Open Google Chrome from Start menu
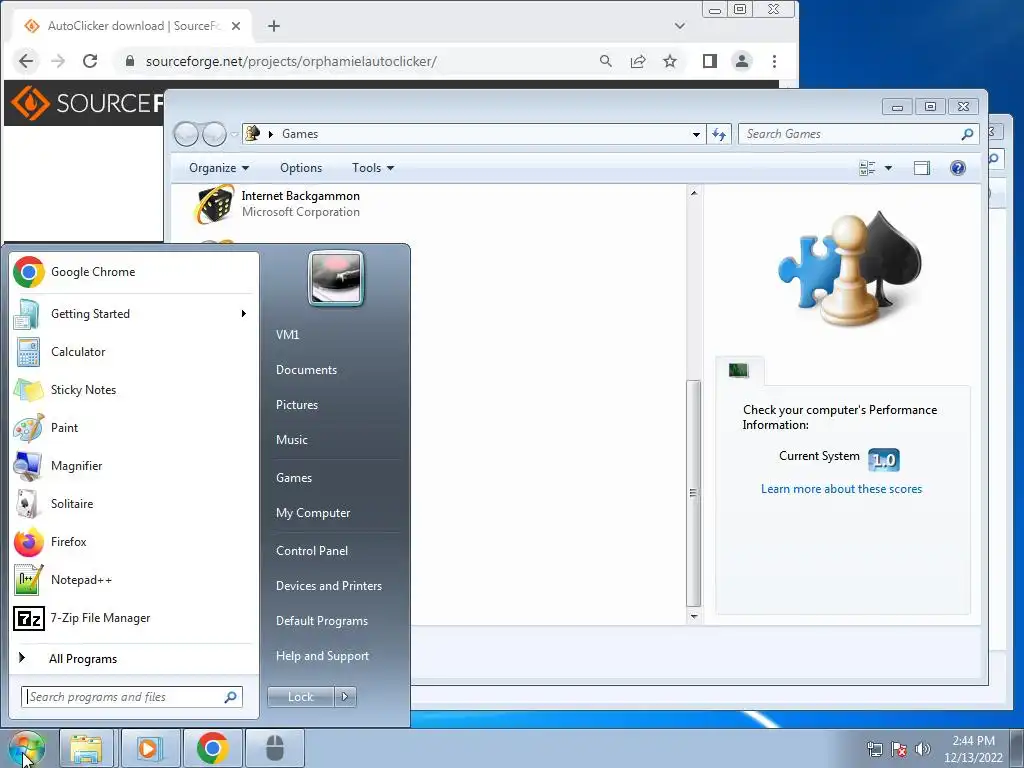This screenshot has height=768, width=1024. coord(134,272)
